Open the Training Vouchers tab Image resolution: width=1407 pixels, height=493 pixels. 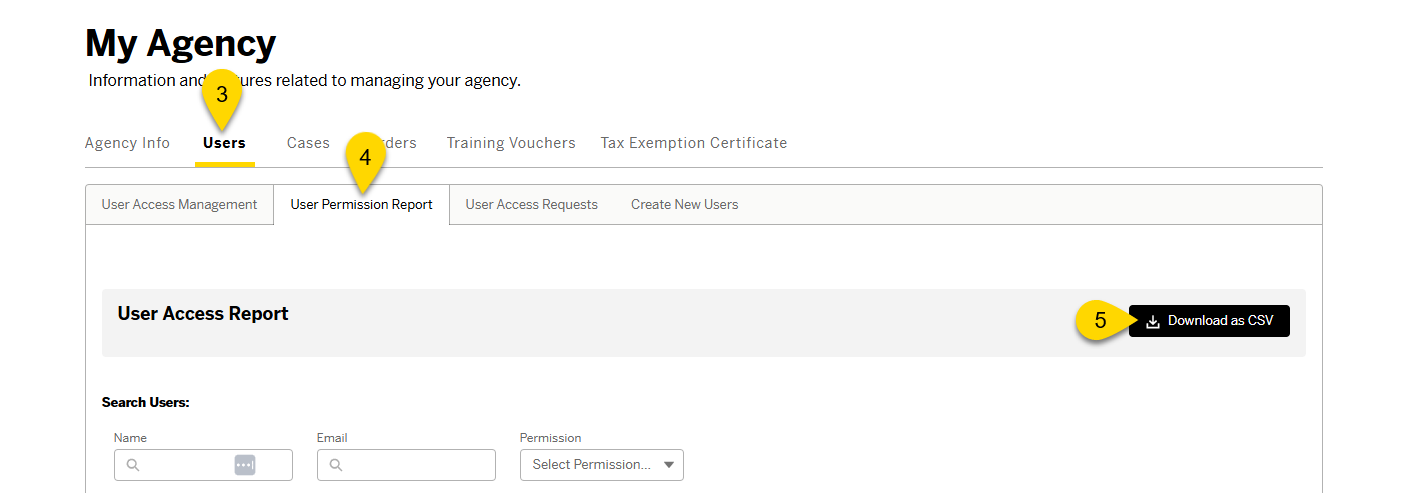click(511, 143)
